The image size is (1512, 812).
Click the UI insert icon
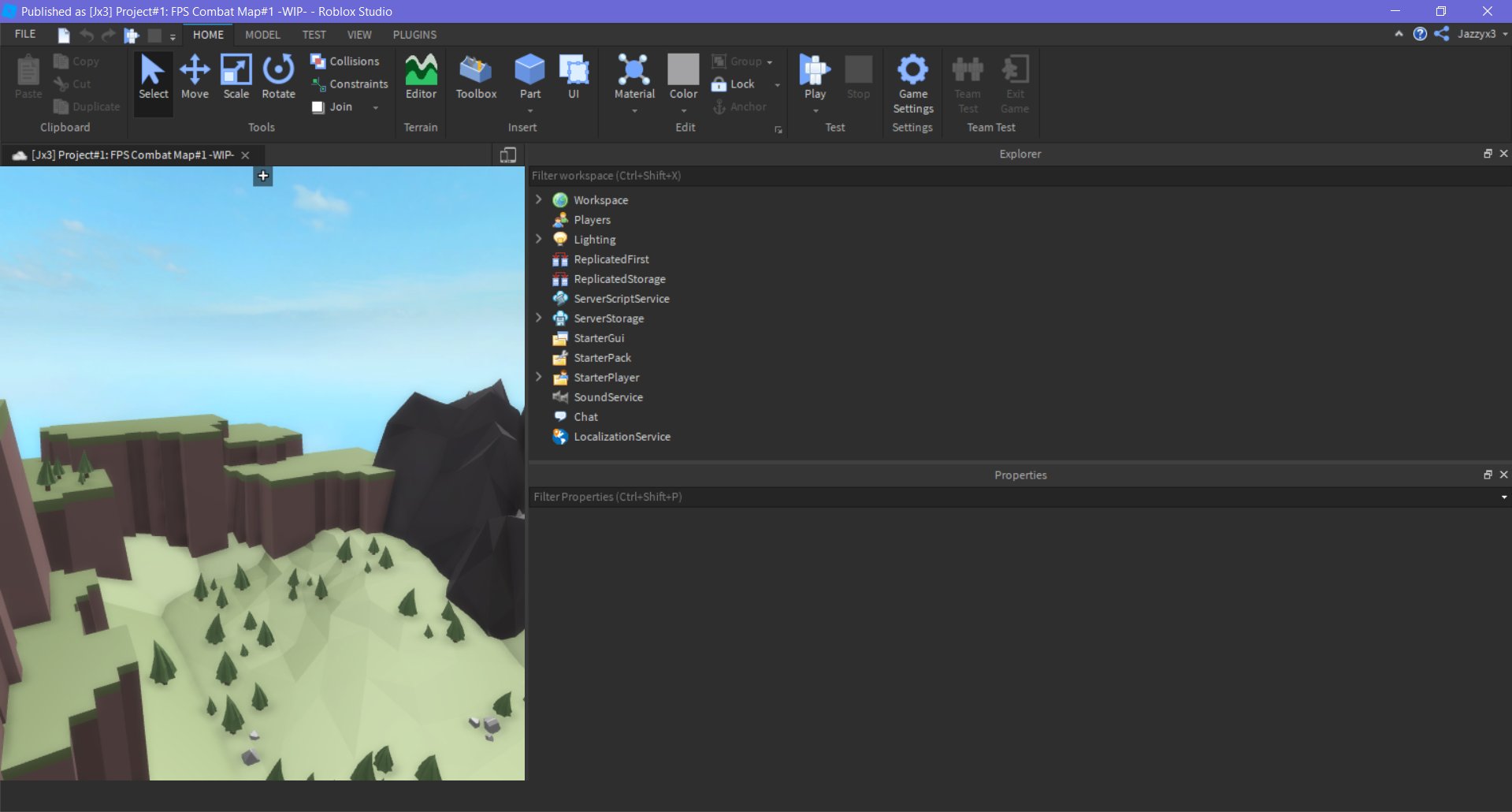pyautogui.click(x=574, y=77)
